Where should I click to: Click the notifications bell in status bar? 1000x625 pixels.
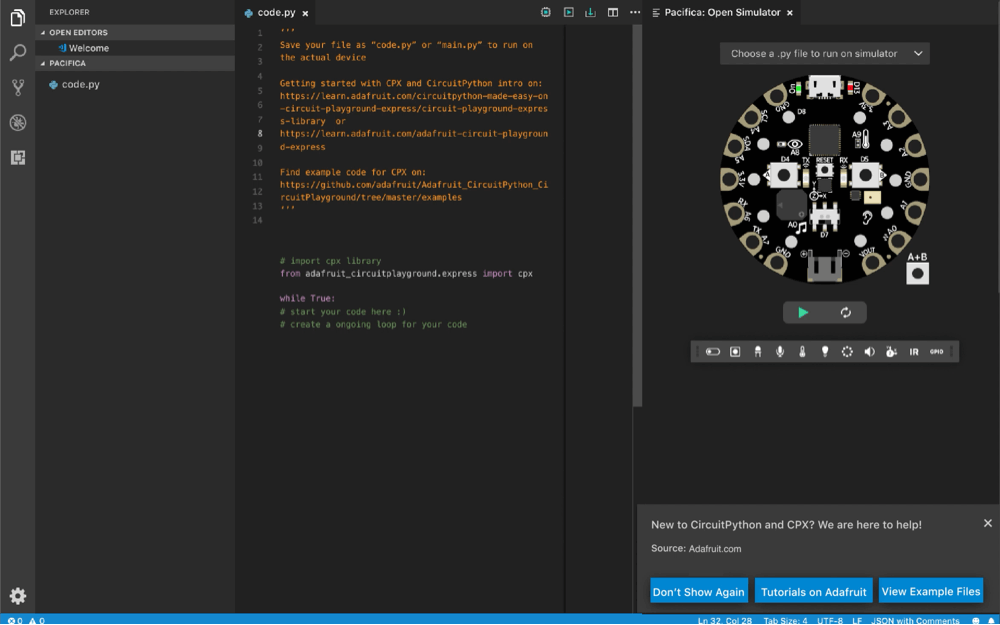(x=992, y=621)
